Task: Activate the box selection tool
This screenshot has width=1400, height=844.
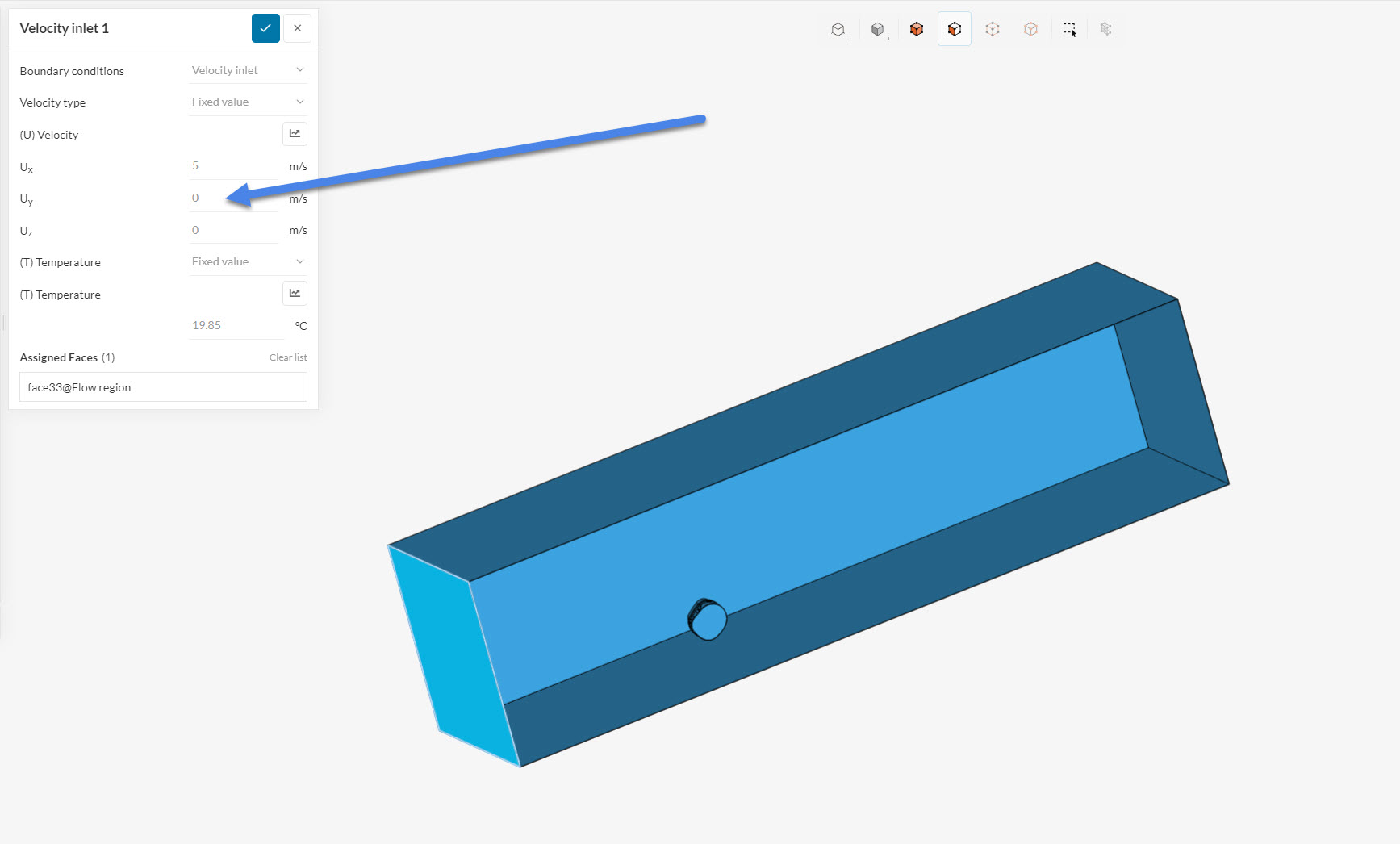Action: 1068,28
